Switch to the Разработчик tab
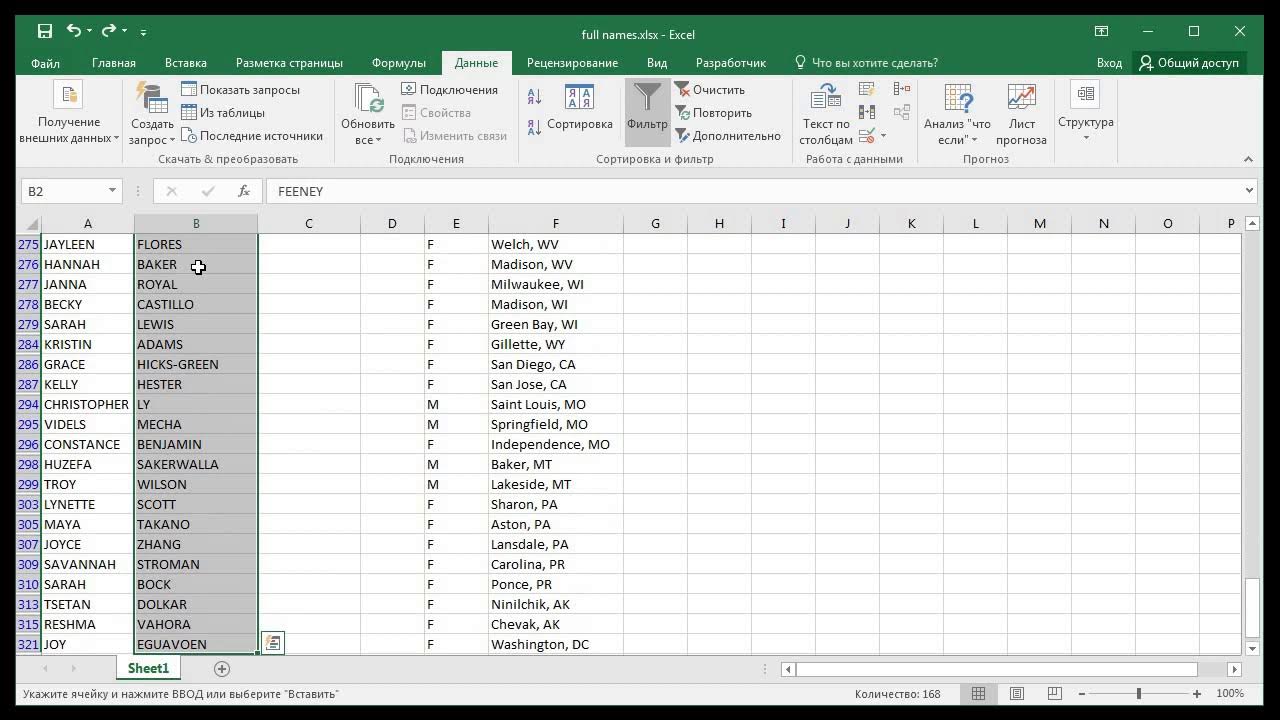The width and height of the screenshot is (1280, 720). click(731, 63)
